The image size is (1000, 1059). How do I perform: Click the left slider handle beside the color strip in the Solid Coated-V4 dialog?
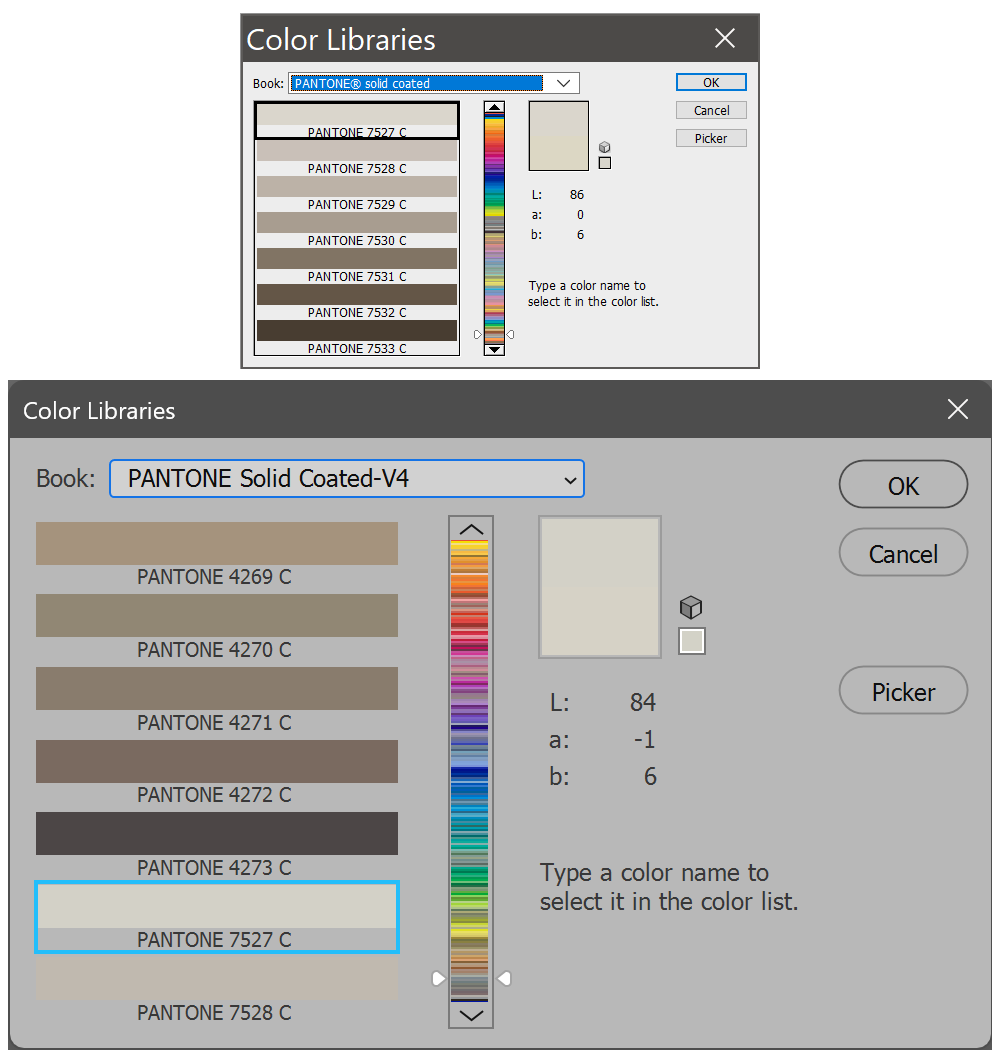(438, 978)
